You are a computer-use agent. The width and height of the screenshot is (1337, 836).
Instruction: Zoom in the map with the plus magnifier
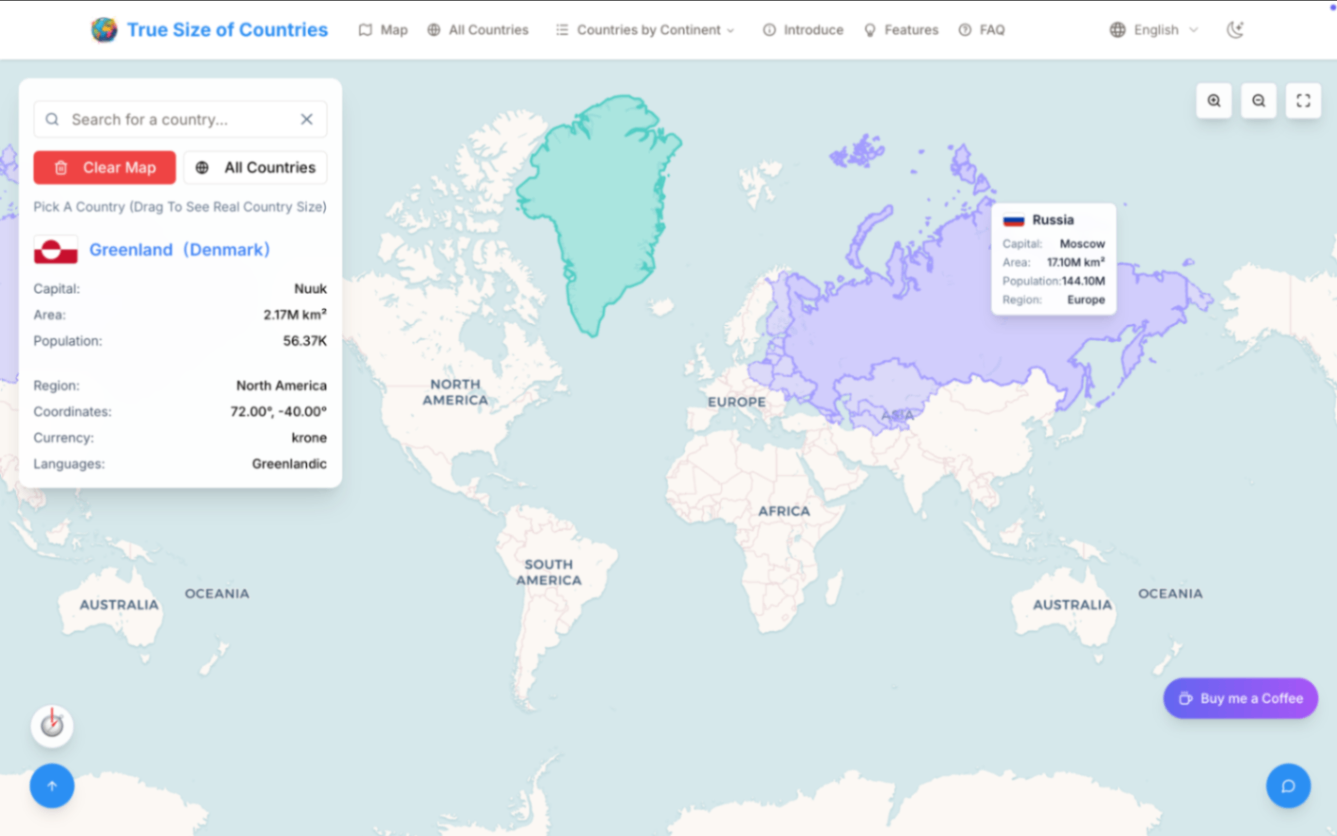click(1214, 100)
